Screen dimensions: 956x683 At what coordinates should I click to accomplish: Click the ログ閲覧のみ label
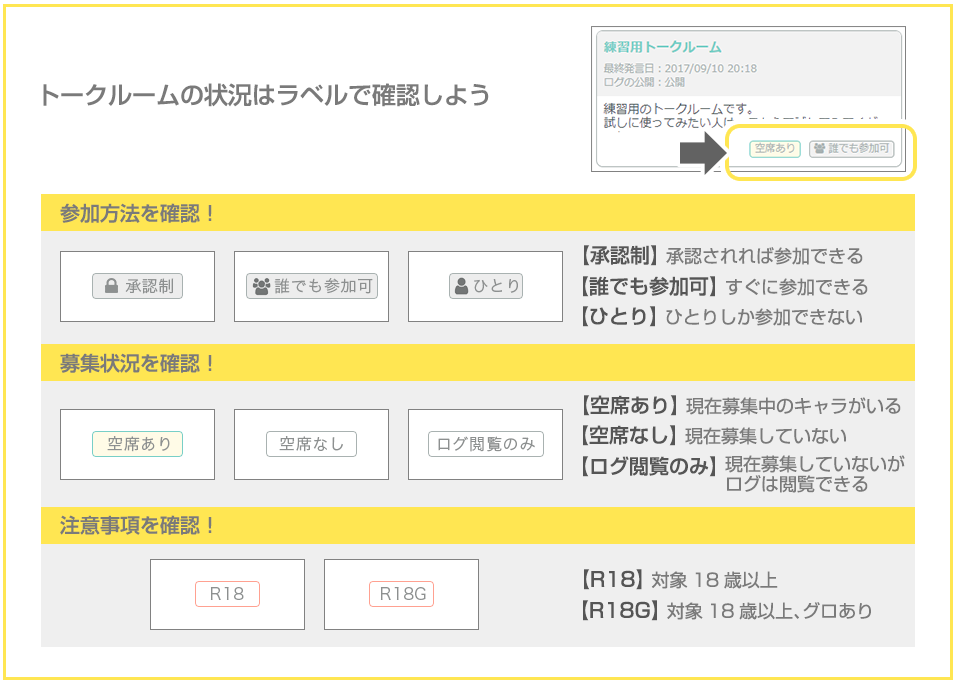coord(486,444)
